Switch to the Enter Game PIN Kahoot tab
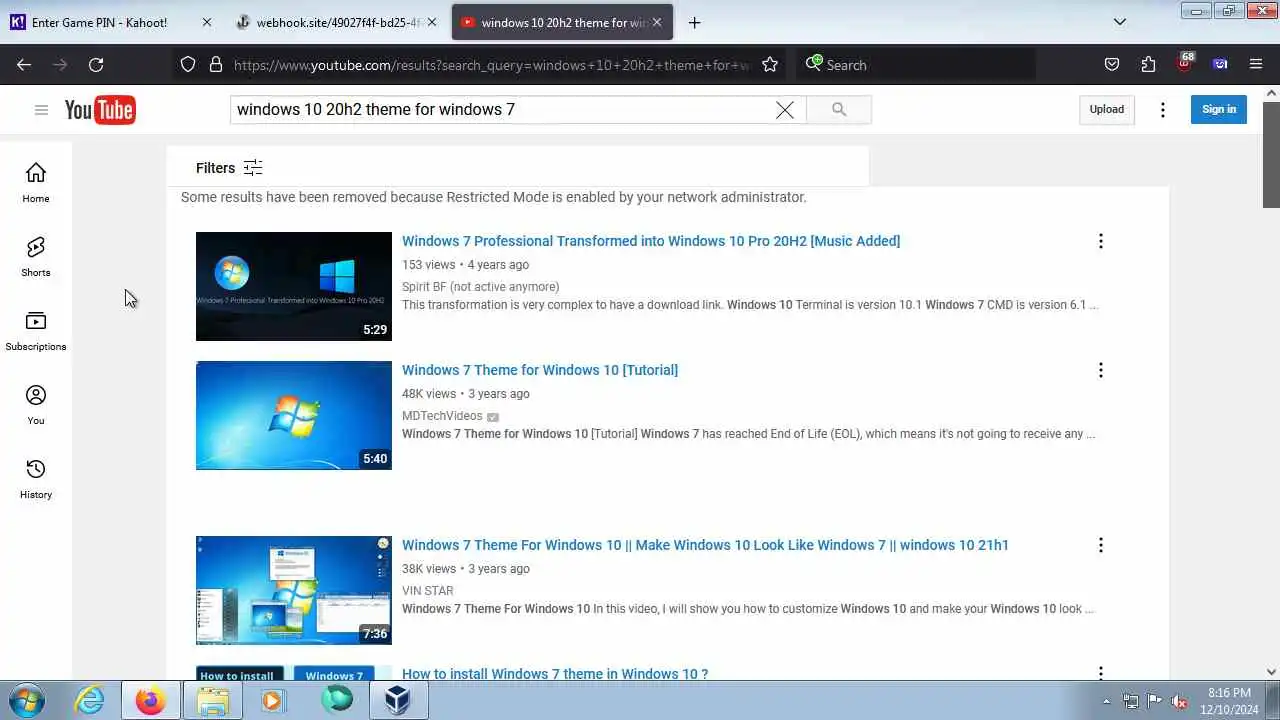 [98, 22]
